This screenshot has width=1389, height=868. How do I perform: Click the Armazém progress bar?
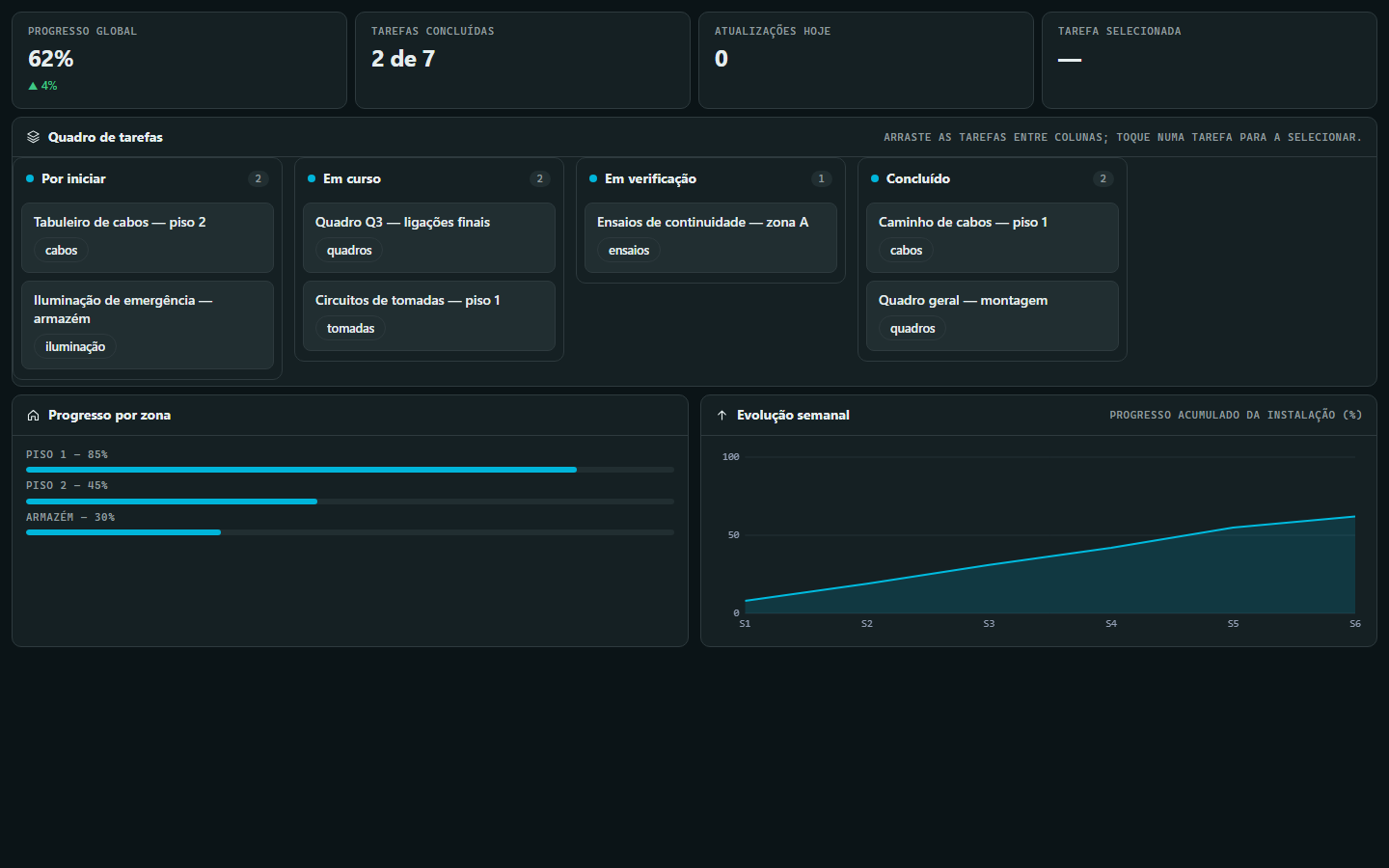pyautogui.click(x=350, y=532)
